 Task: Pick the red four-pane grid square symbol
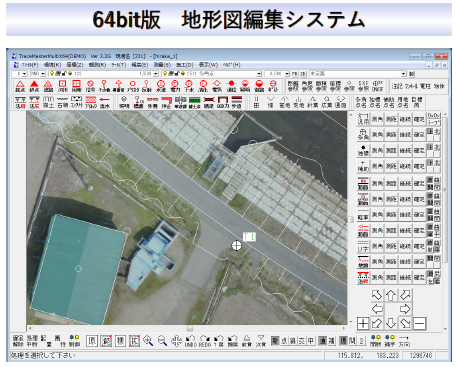(76, 86)
